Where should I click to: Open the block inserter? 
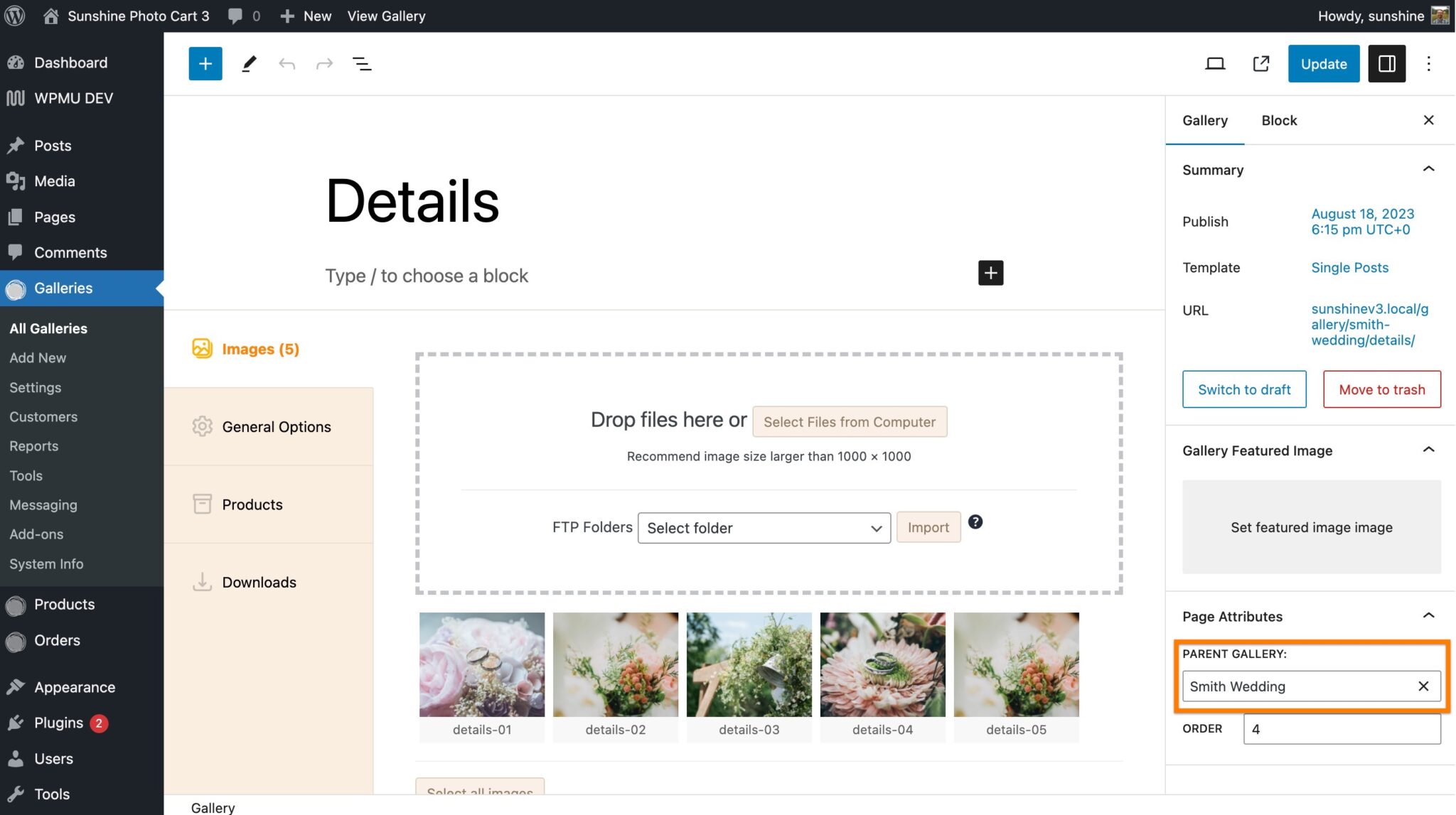pos(205,63)
